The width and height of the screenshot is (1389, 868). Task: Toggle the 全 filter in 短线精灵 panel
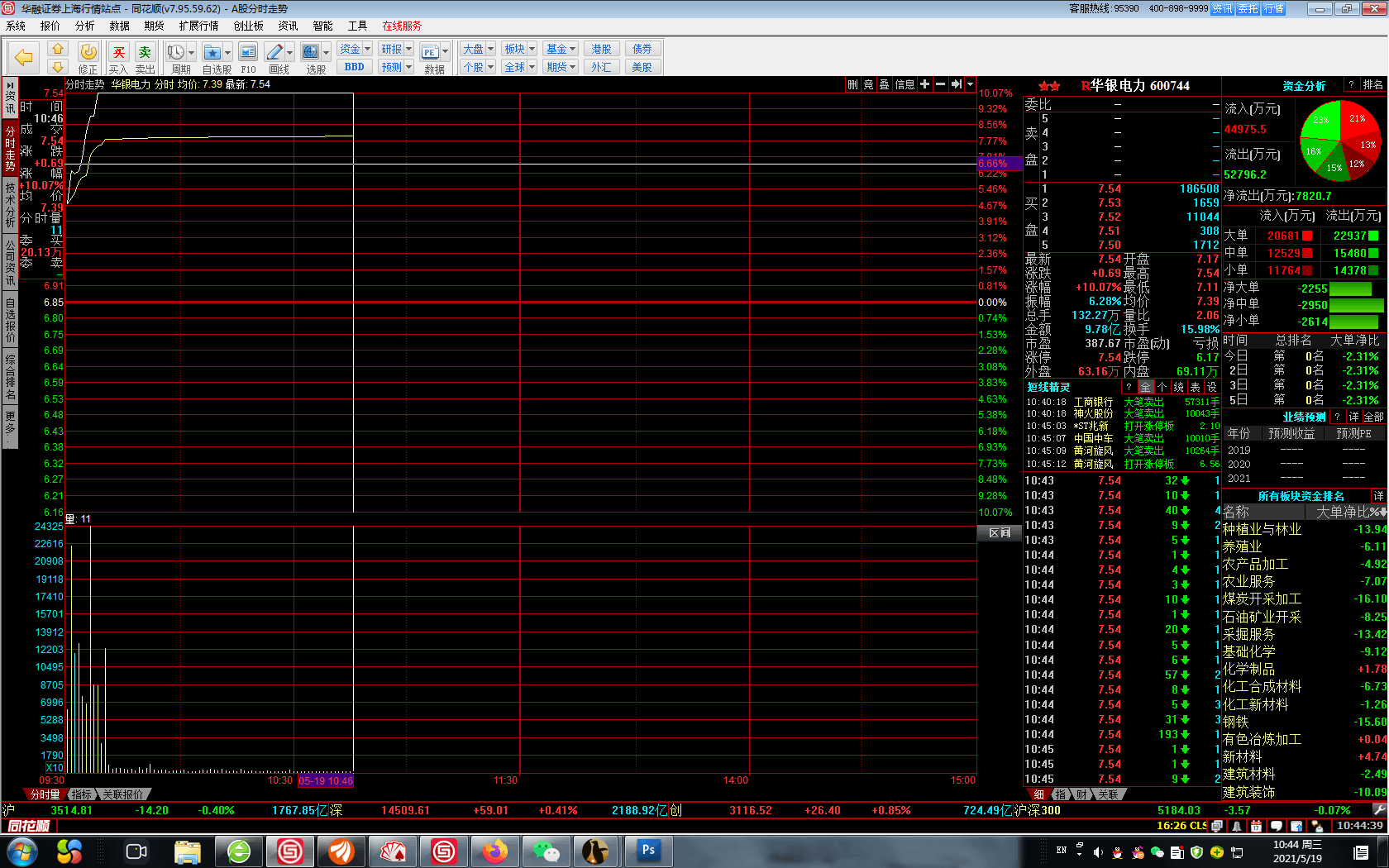pos(1145,387)
